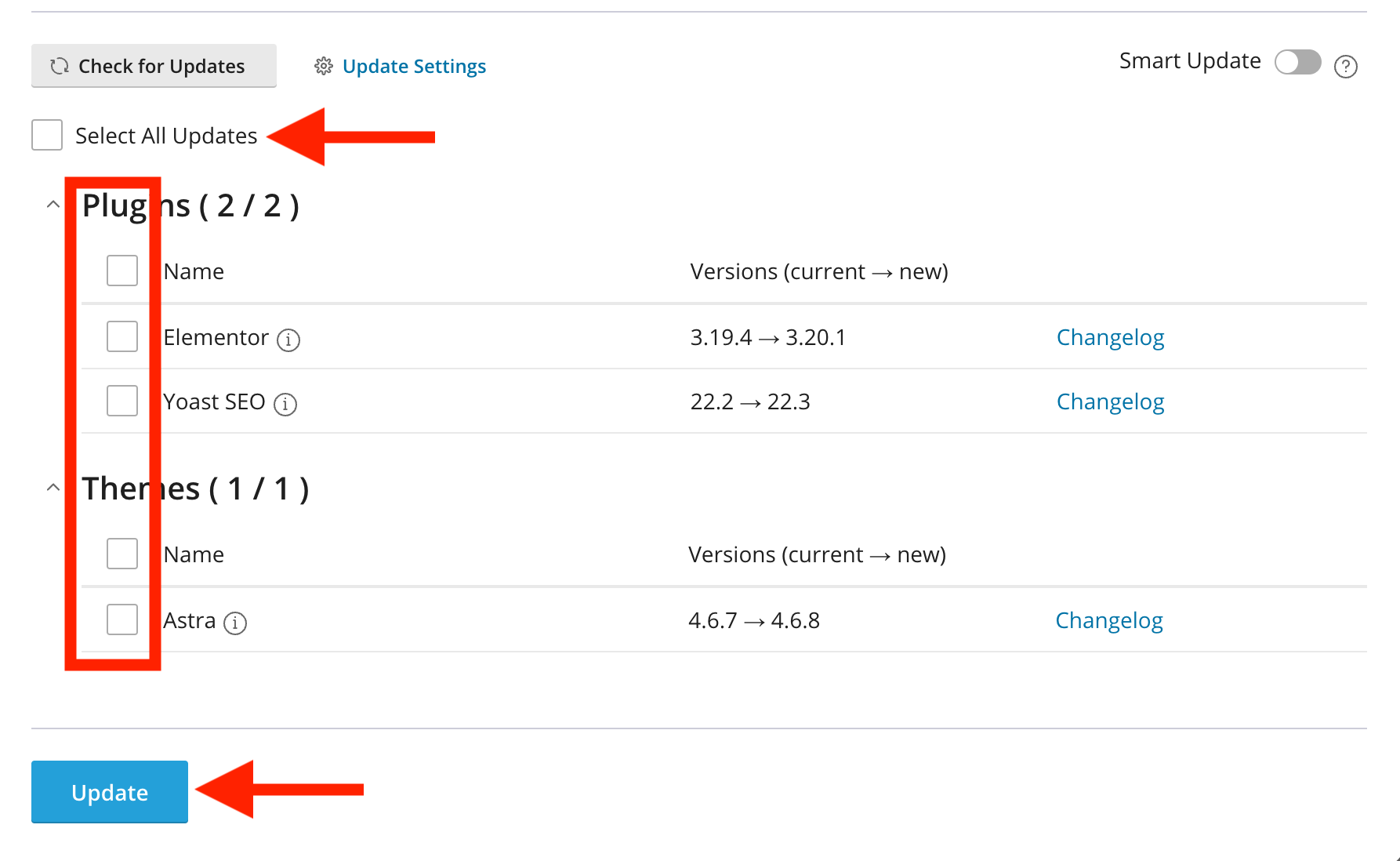
Task: Open the Update Settings link
Action: (x=414, y=67)
